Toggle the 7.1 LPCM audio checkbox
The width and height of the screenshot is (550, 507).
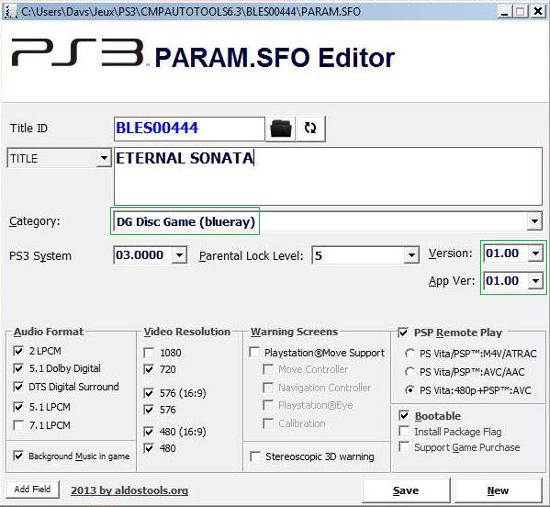(18, 425)
